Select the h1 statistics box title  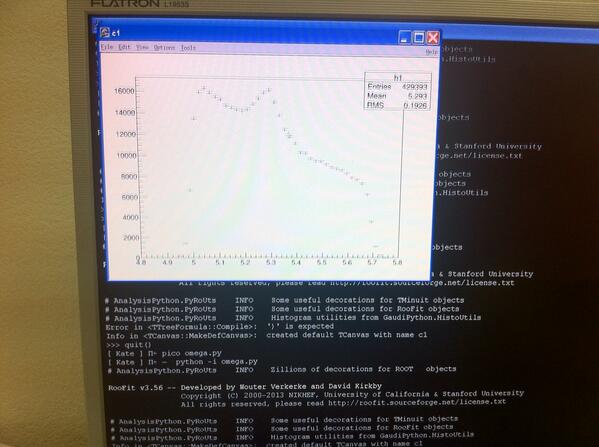pyautogui.click(x=398, y=78)
